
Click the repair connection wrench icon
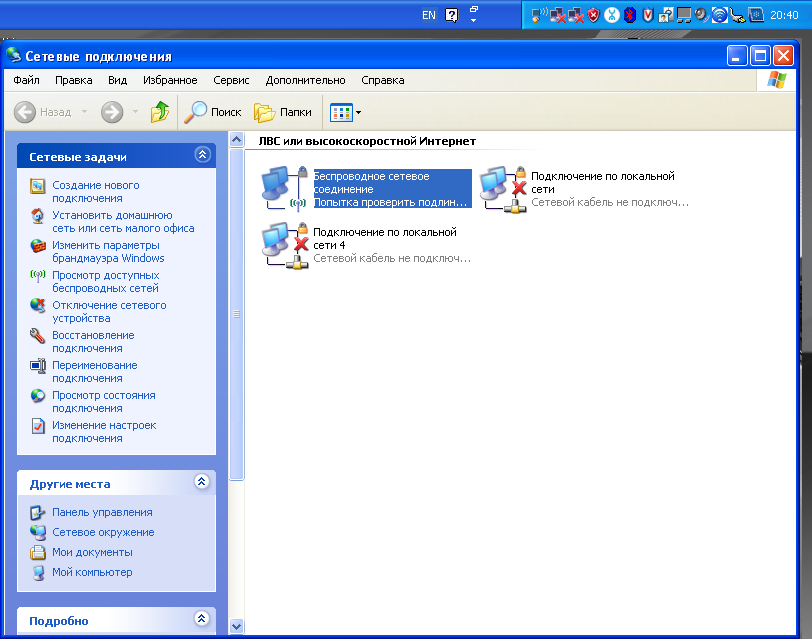[x=37, y=336]
